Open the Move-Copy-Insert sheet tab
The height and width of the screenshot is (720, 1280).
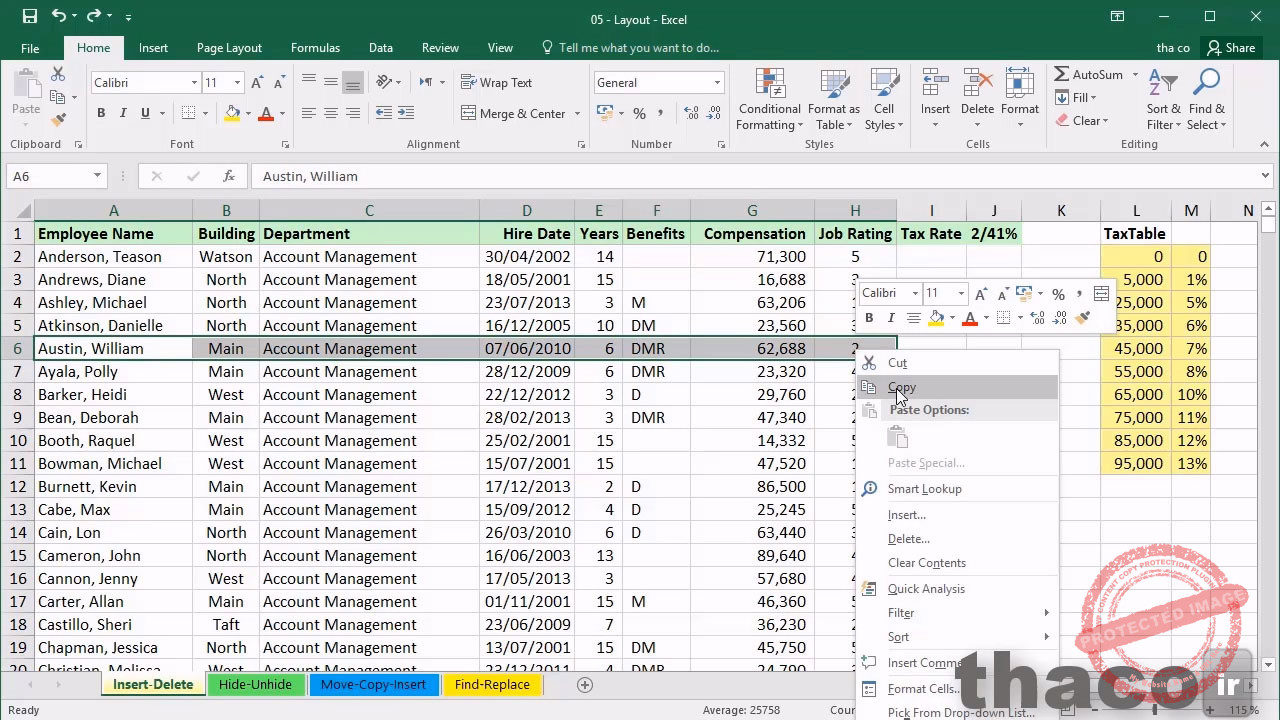coord(373,685)
